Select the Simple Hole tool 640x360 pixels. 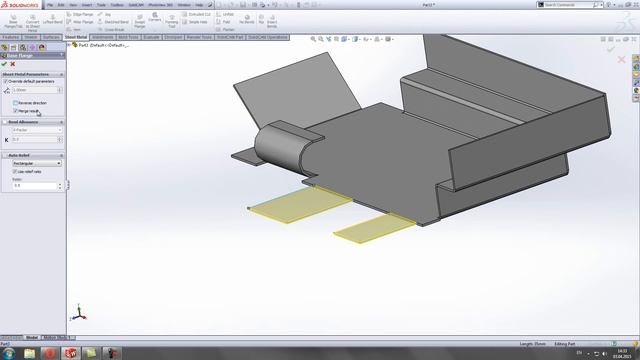194,22
